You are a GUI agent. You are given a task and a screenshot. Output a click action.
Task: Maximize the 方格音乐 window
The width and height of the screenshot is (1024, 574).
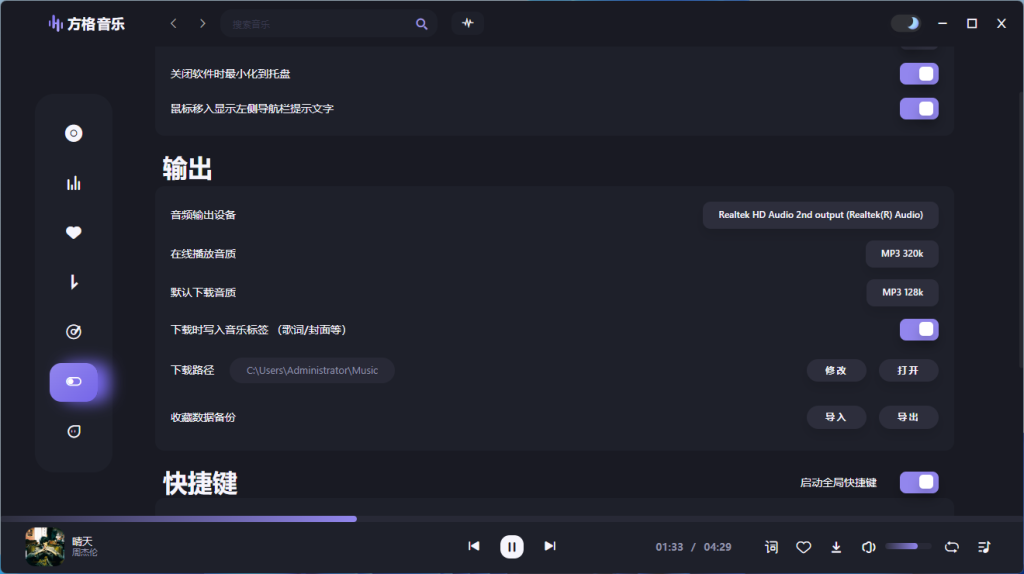(972, 24)
